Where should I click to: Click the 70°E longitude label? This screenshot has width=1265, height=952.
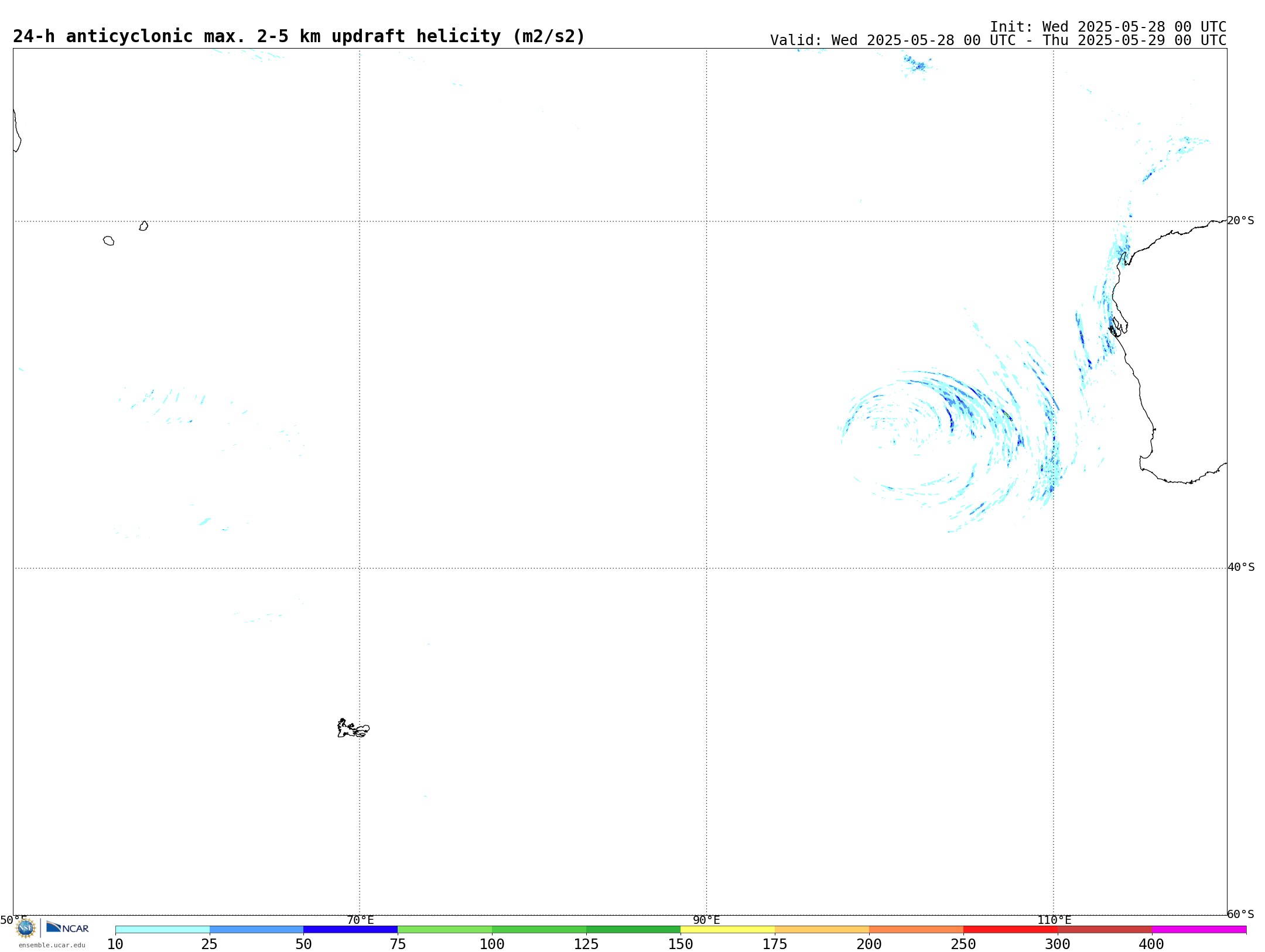(x=360, y=920)
